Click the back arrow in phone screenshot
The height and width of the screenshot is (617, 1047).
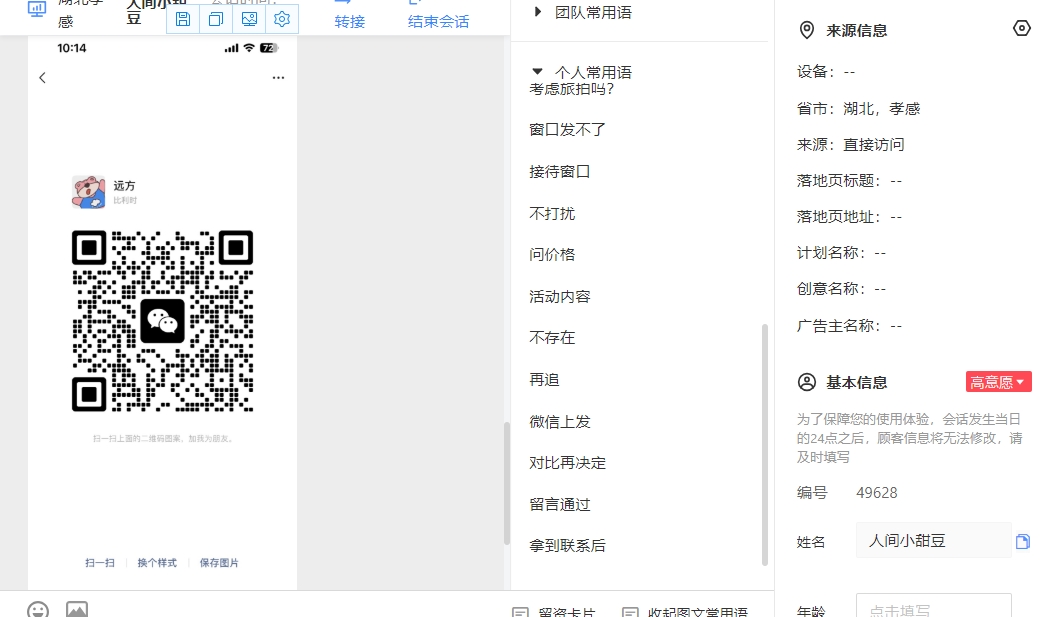[42, 77]
